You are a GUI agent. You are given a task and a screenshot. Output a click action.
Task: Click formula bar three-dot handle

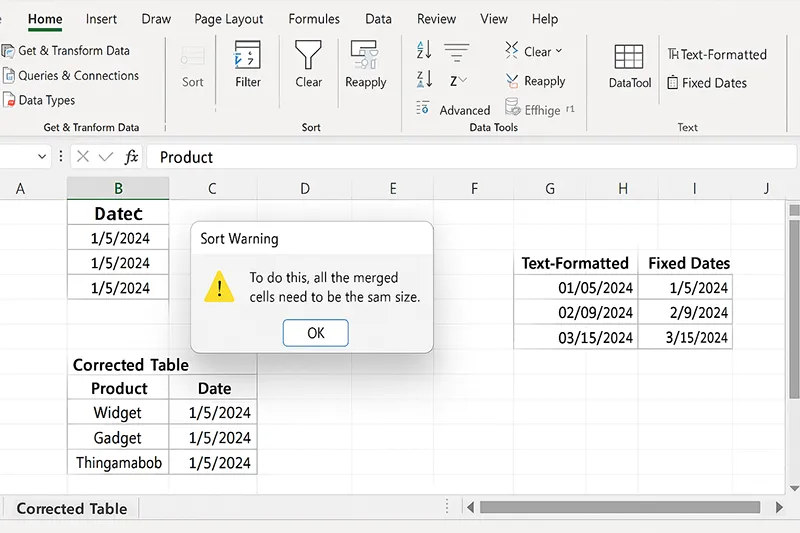click(x=61, y=156)
